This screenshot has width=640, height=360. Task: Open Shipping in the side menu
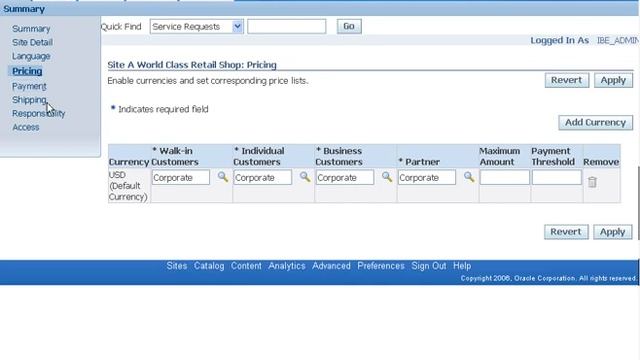point(29,100)
